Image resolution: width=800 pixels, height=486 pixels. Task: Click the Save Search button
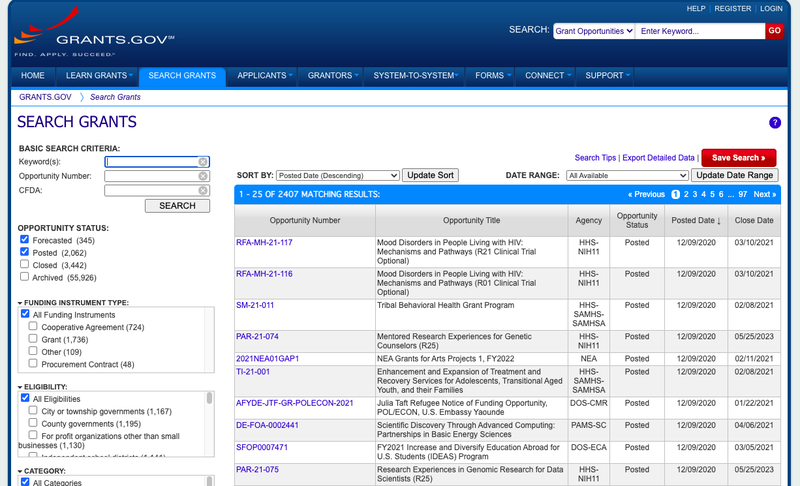pos(738,158)
